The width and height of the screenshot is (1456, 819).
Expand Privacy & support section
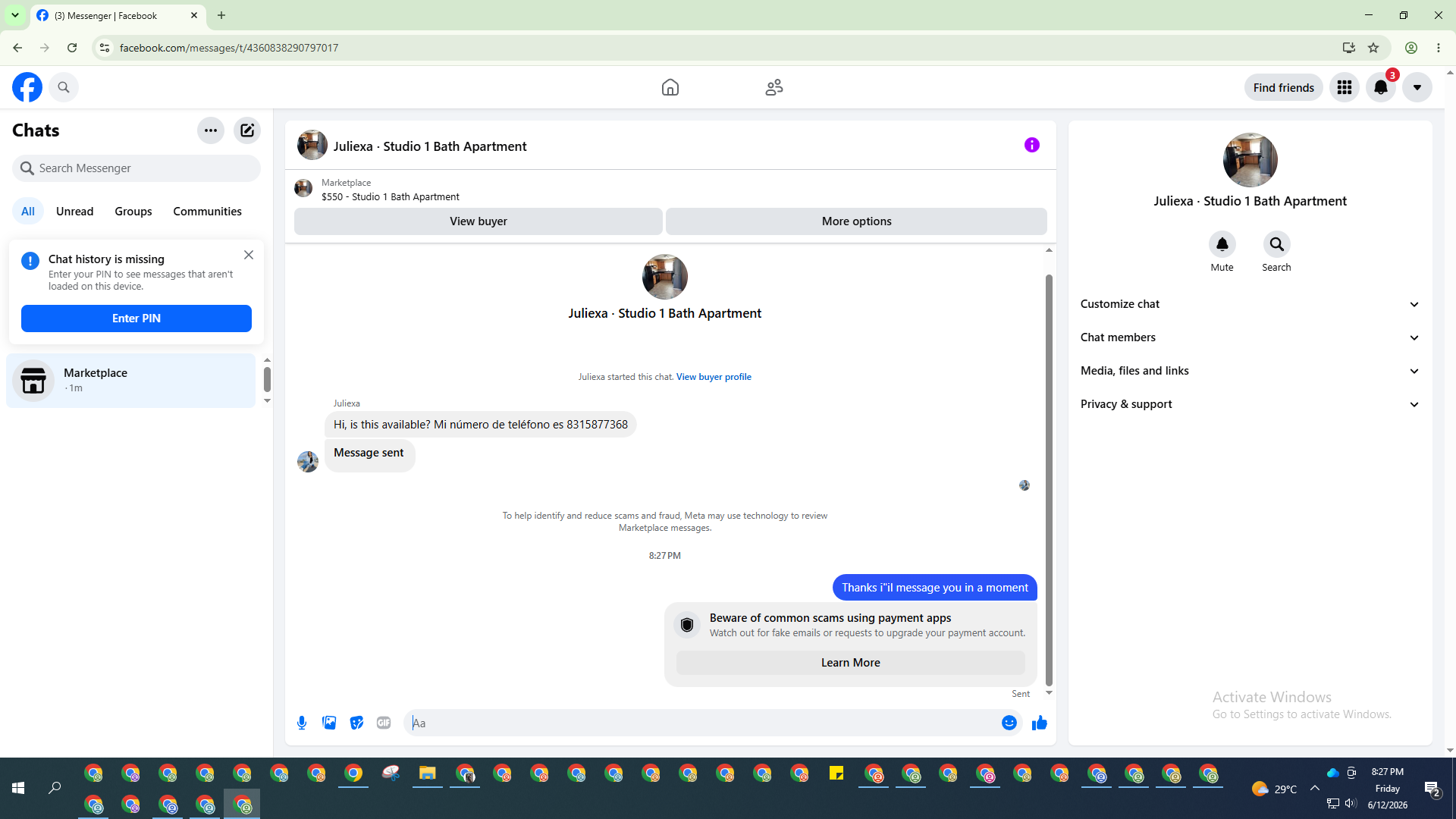coord(1250,404)
